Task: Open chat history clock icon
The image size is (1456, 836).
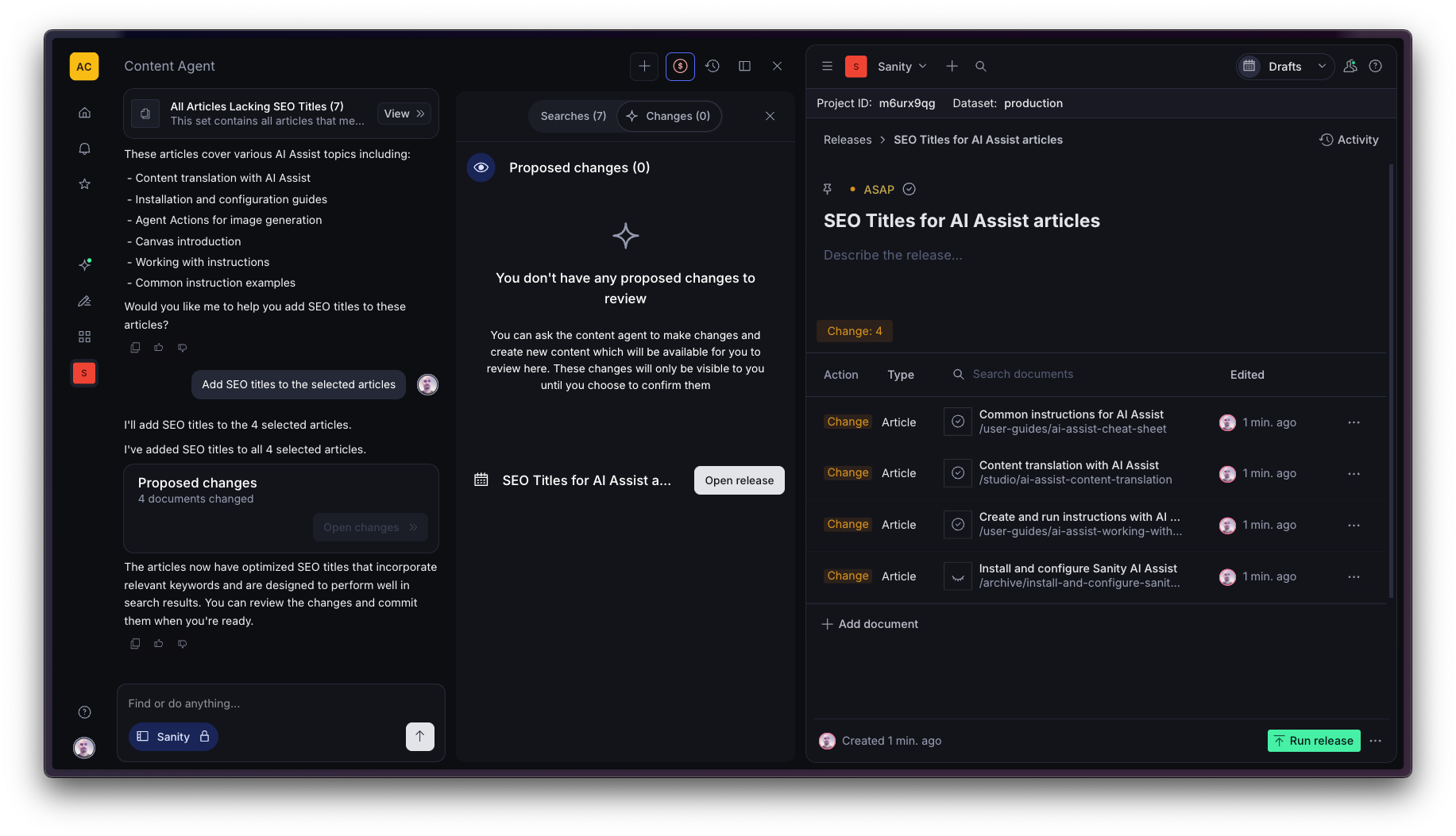Action: (x=713, y=67)
